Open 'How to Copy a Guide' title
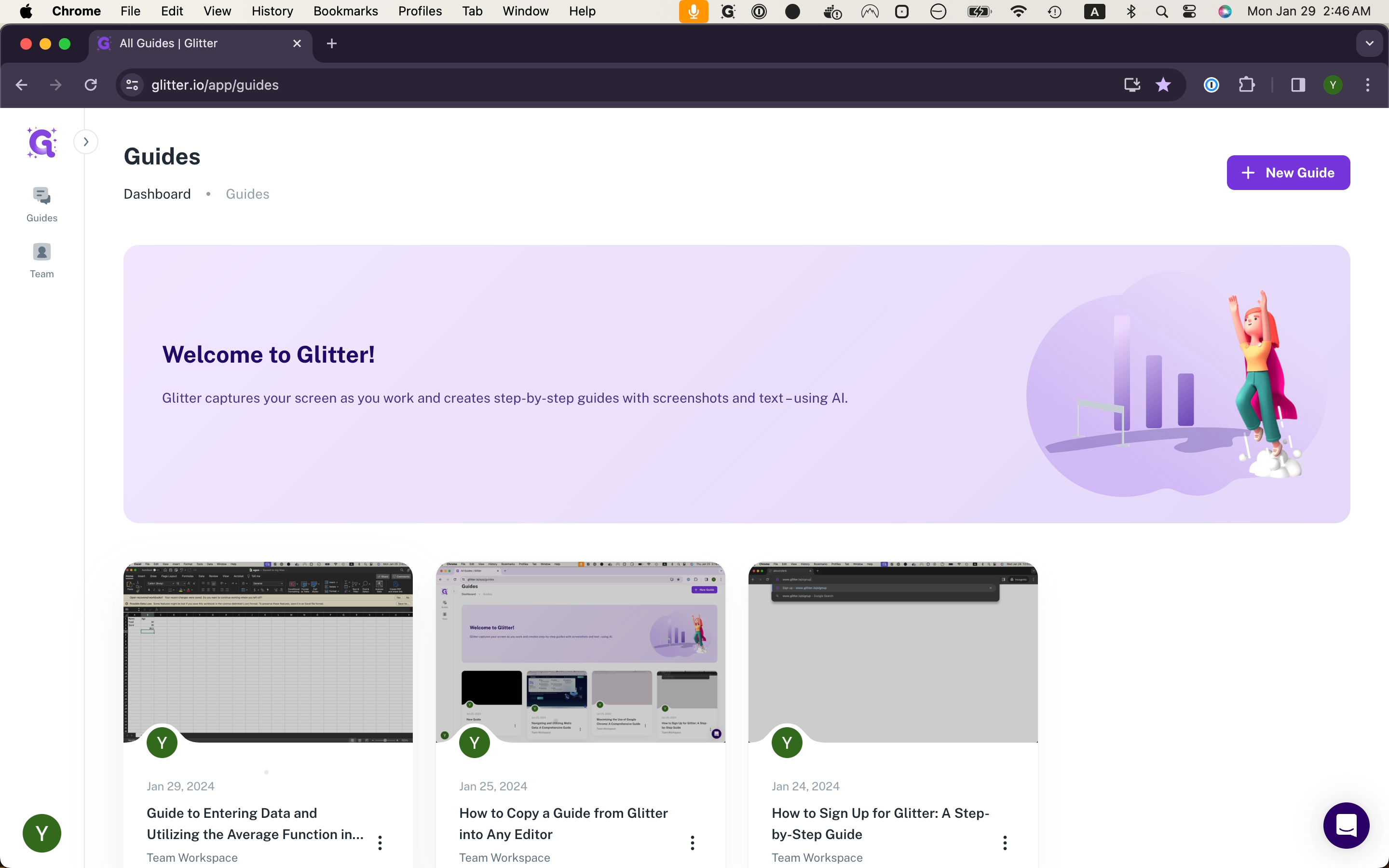The width and height of the screenshot is (1389, 868). coord(563,823)
